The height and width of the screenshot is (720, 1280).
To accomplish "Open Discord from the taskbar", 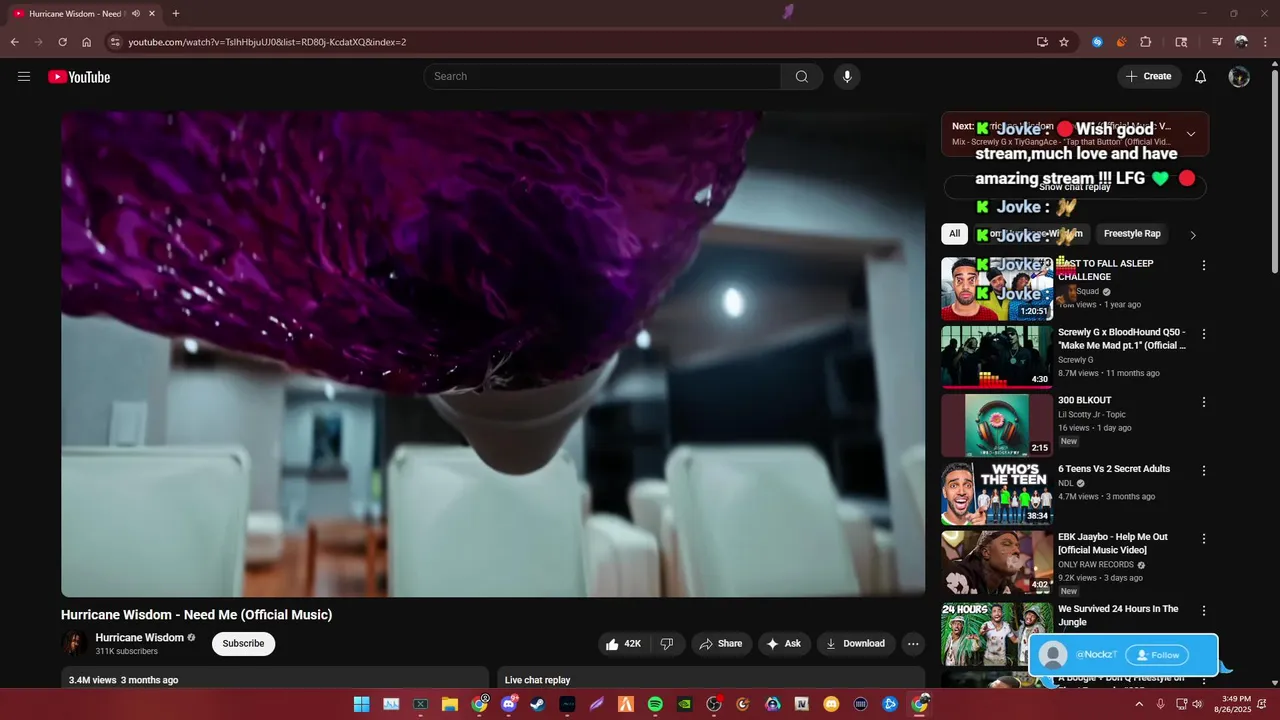I will [x=509, y=704].
